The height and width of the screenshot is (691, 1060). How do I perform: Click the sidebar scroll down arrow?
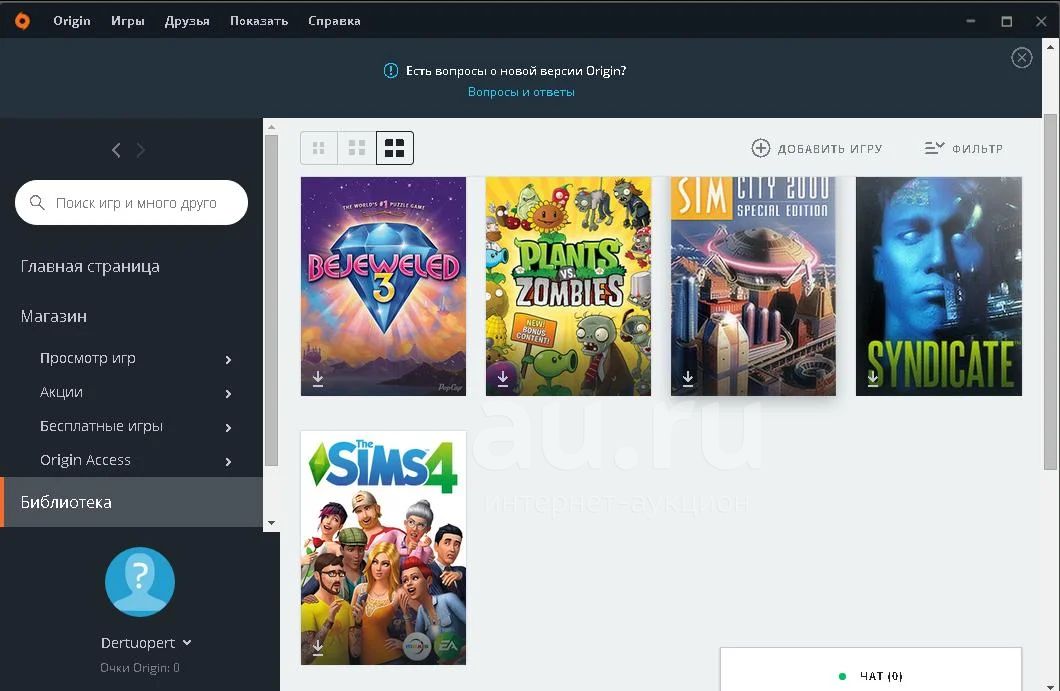tap(271, 523)
